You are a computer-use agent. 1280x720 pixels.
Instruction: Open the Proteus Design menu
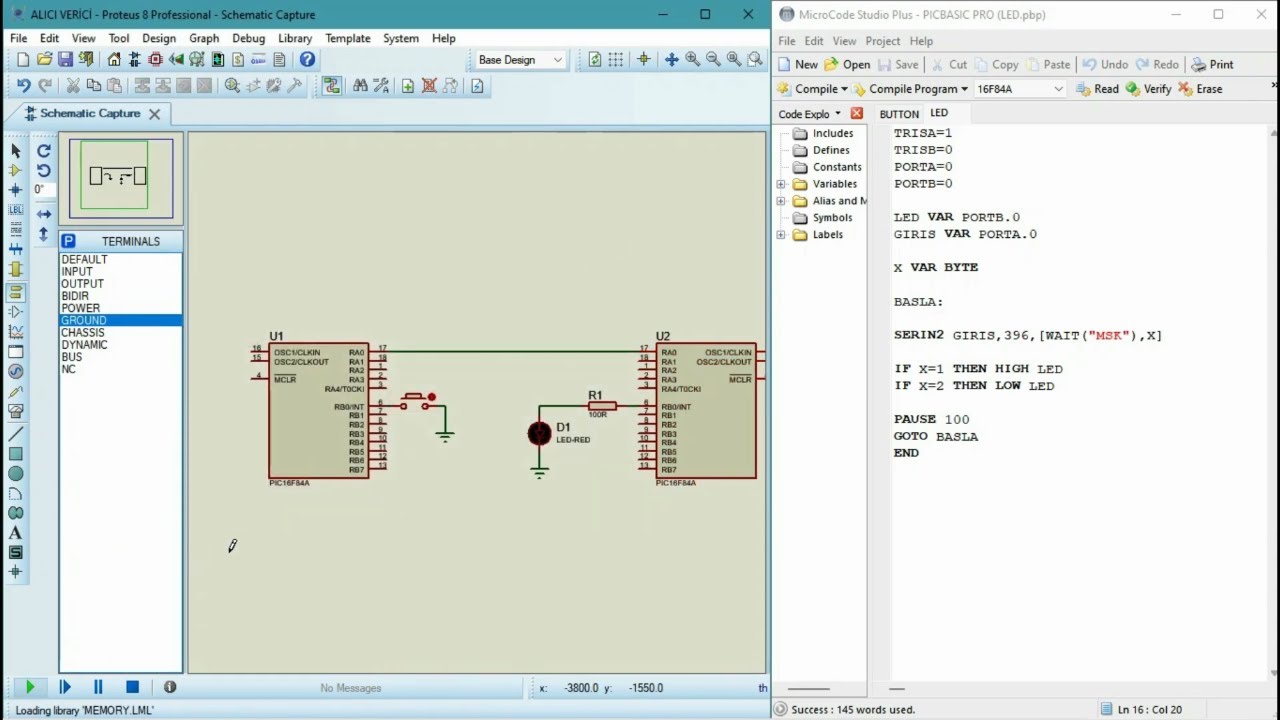(x=159, y=38)
